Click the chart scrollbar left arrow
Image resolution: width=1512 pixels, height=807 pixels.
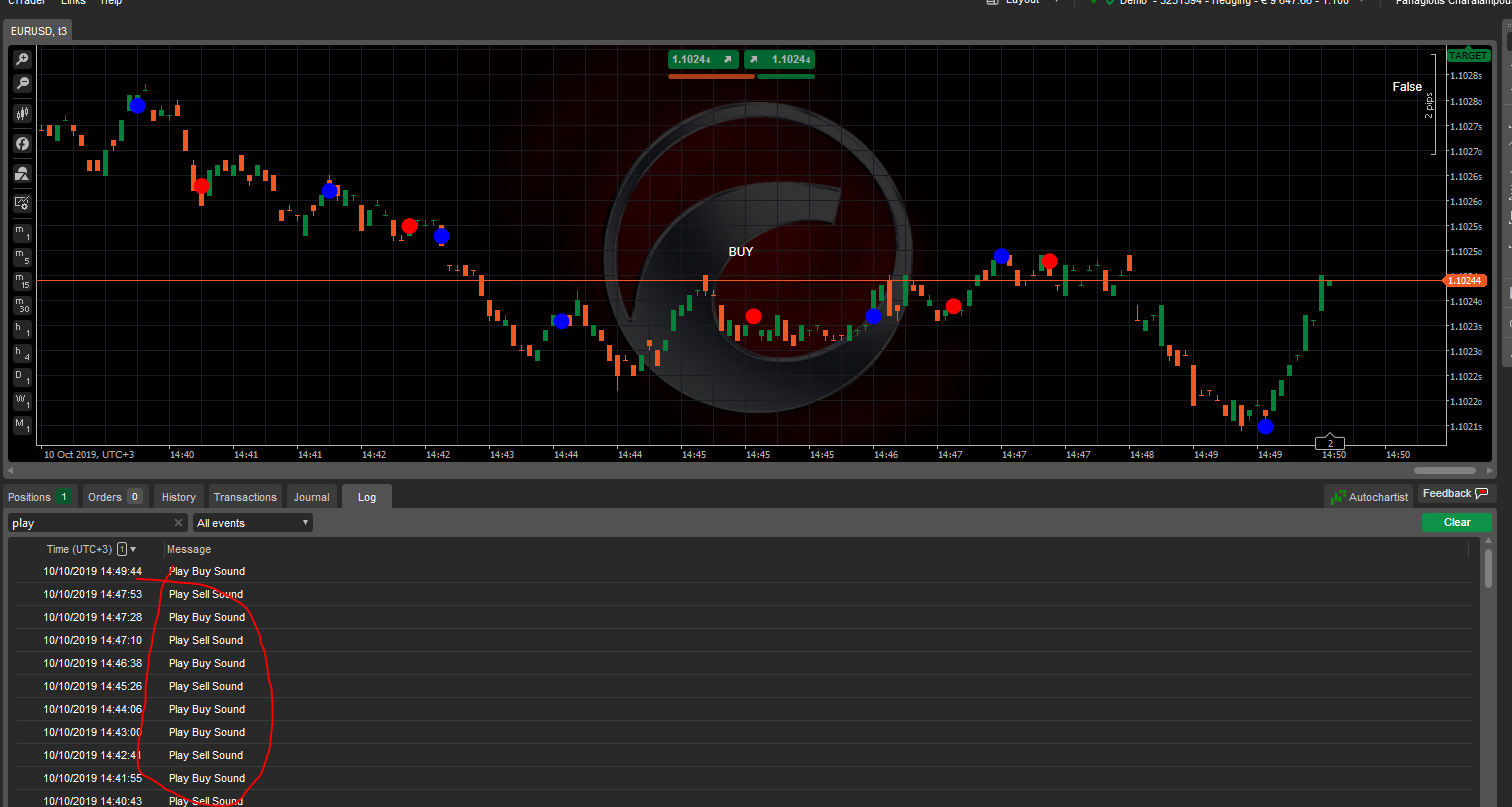tap(10, 470)
